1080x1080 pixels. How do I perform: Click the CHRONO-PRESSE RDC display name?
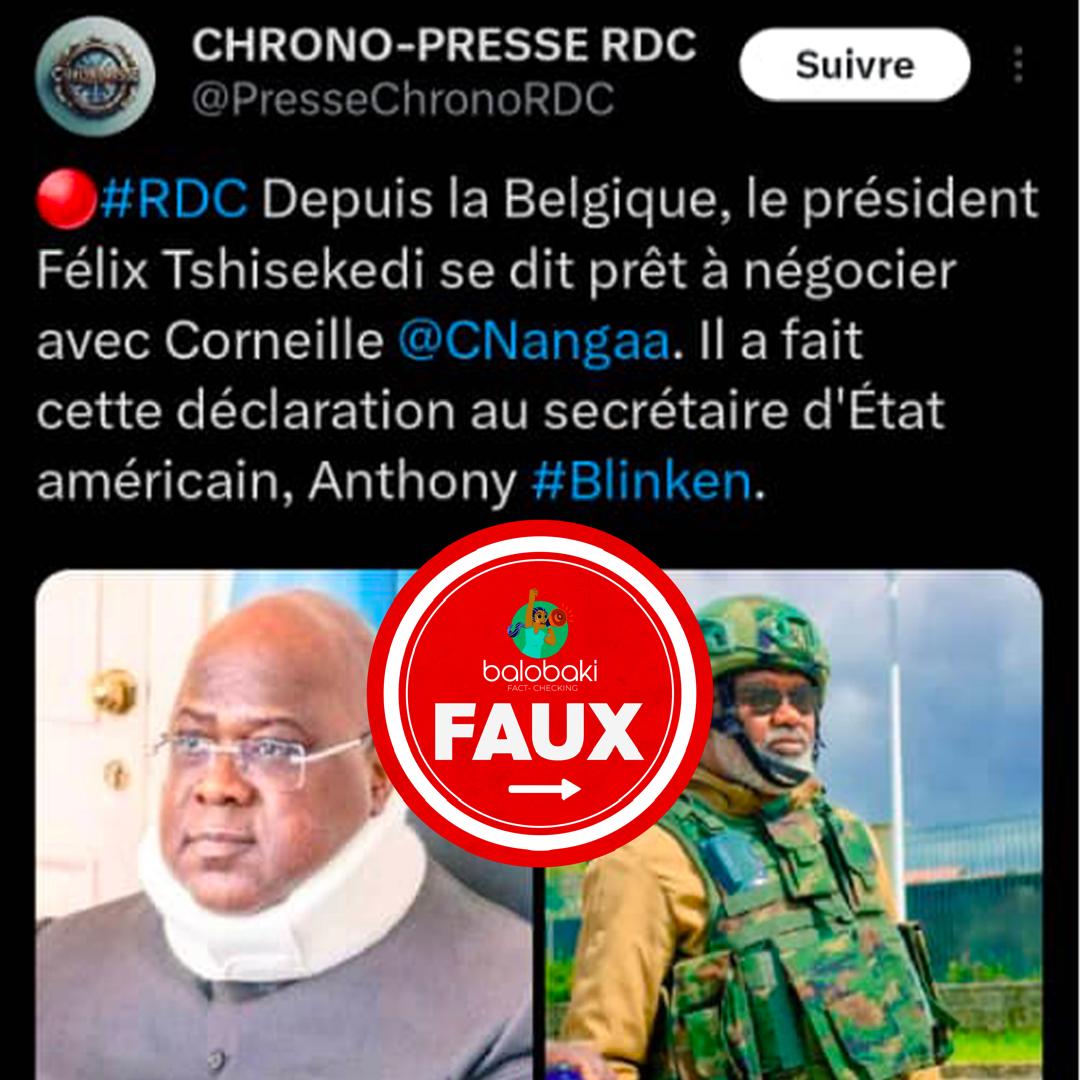tap(444, 45)
